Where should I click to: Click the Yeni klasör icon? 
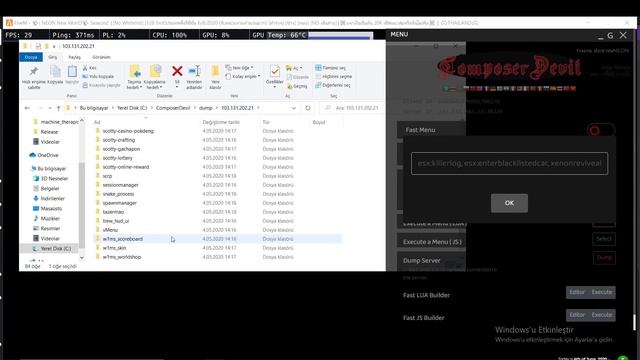click(215, 71)
